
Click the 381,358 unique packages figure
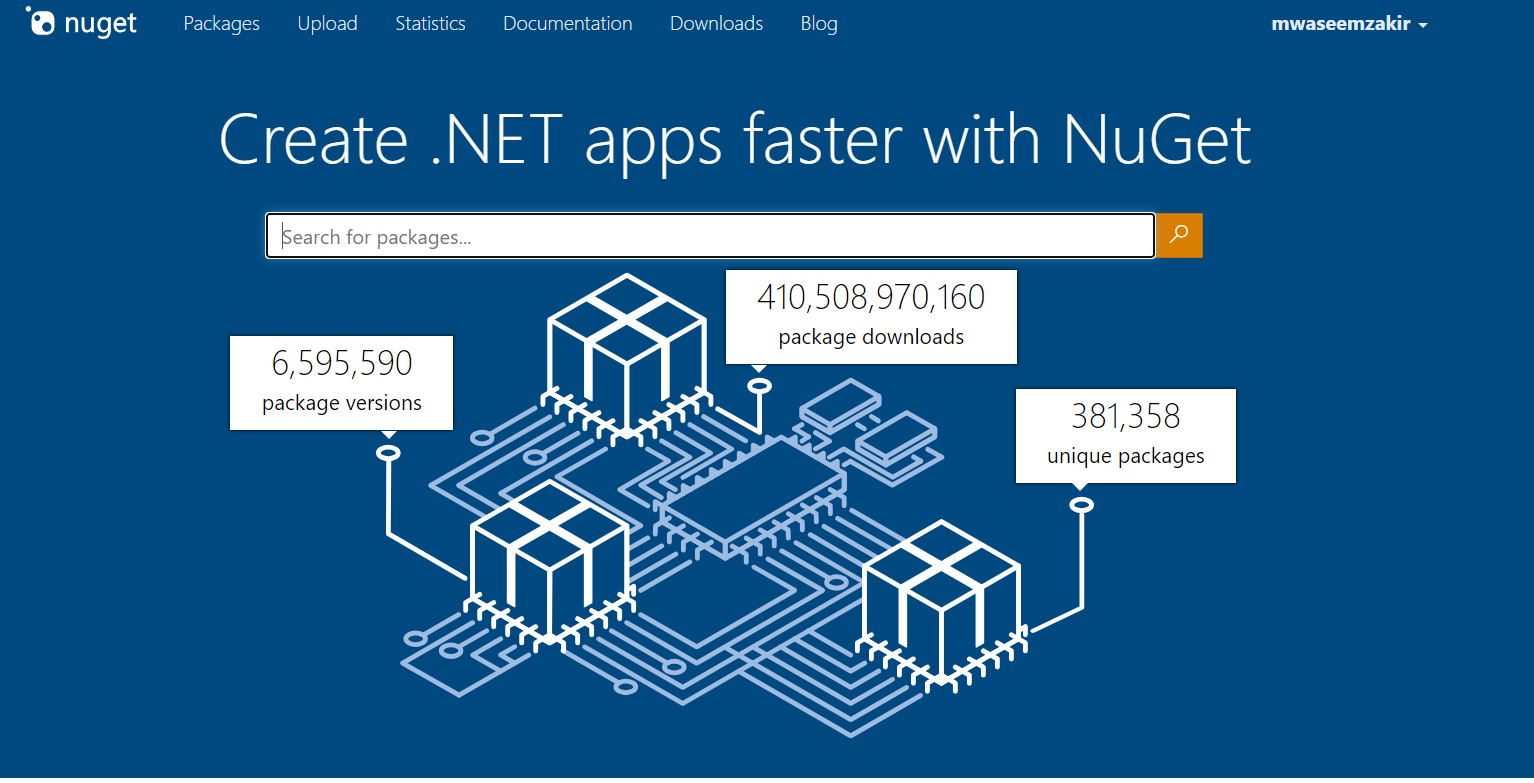1126,415
